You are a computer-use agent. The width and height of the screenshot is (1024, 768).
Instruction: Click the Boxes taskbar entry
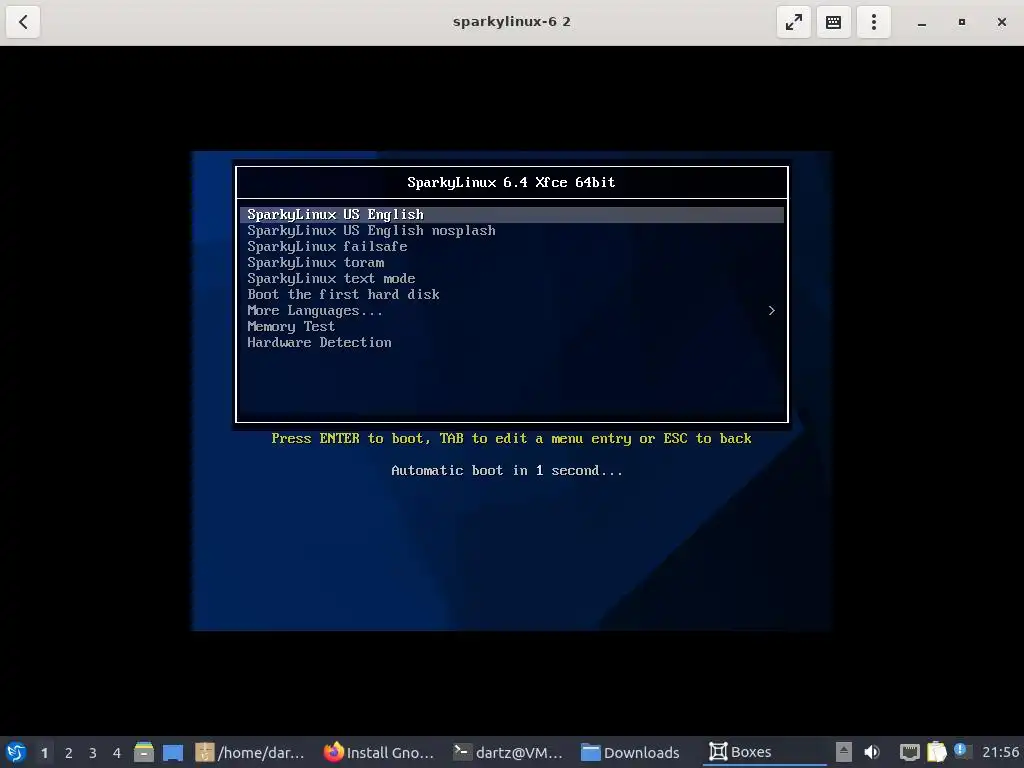(x=764, y=752)
